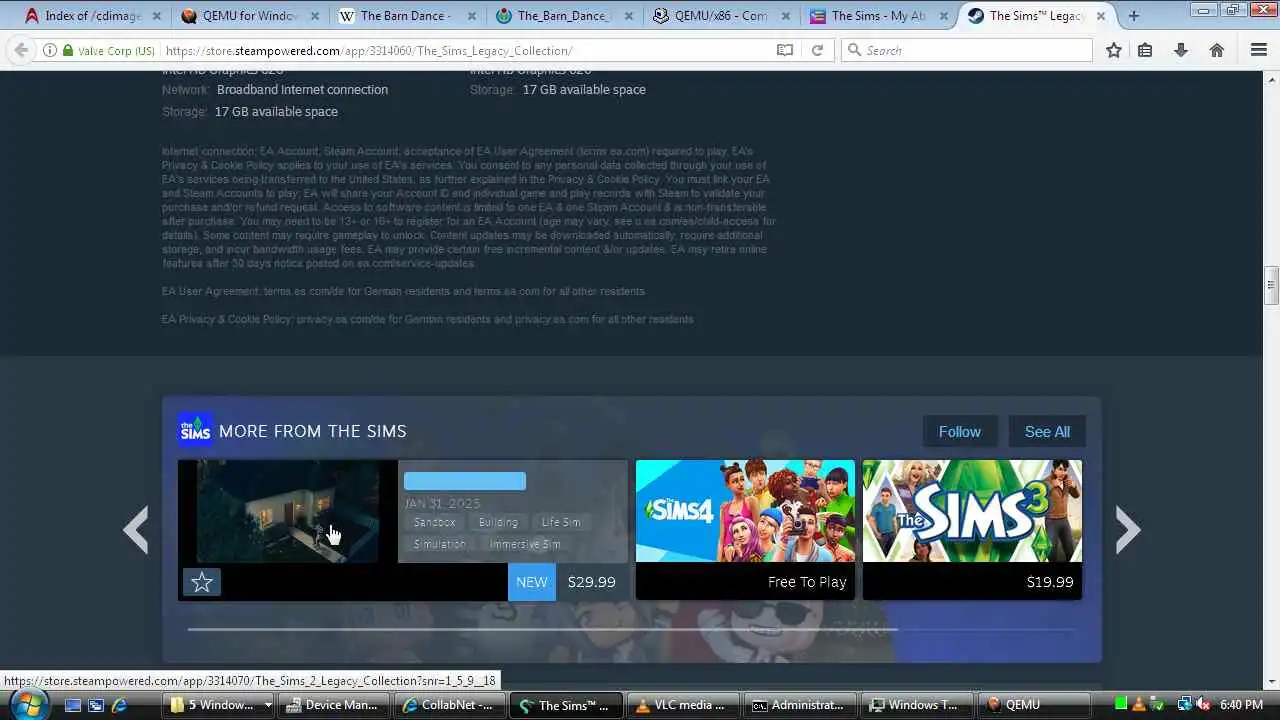Go back with the browser back arrow
Image resolution: width=1280 pixels, height=720 pixels.
pyautogui.click(x=21, y=50)
